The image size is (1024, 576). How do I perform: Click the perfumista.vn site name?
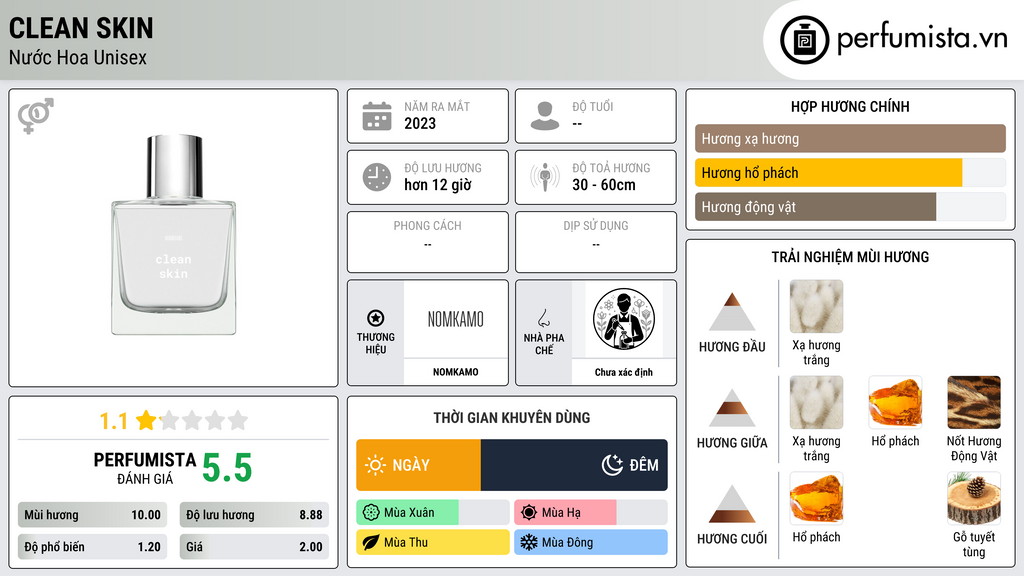922,38
